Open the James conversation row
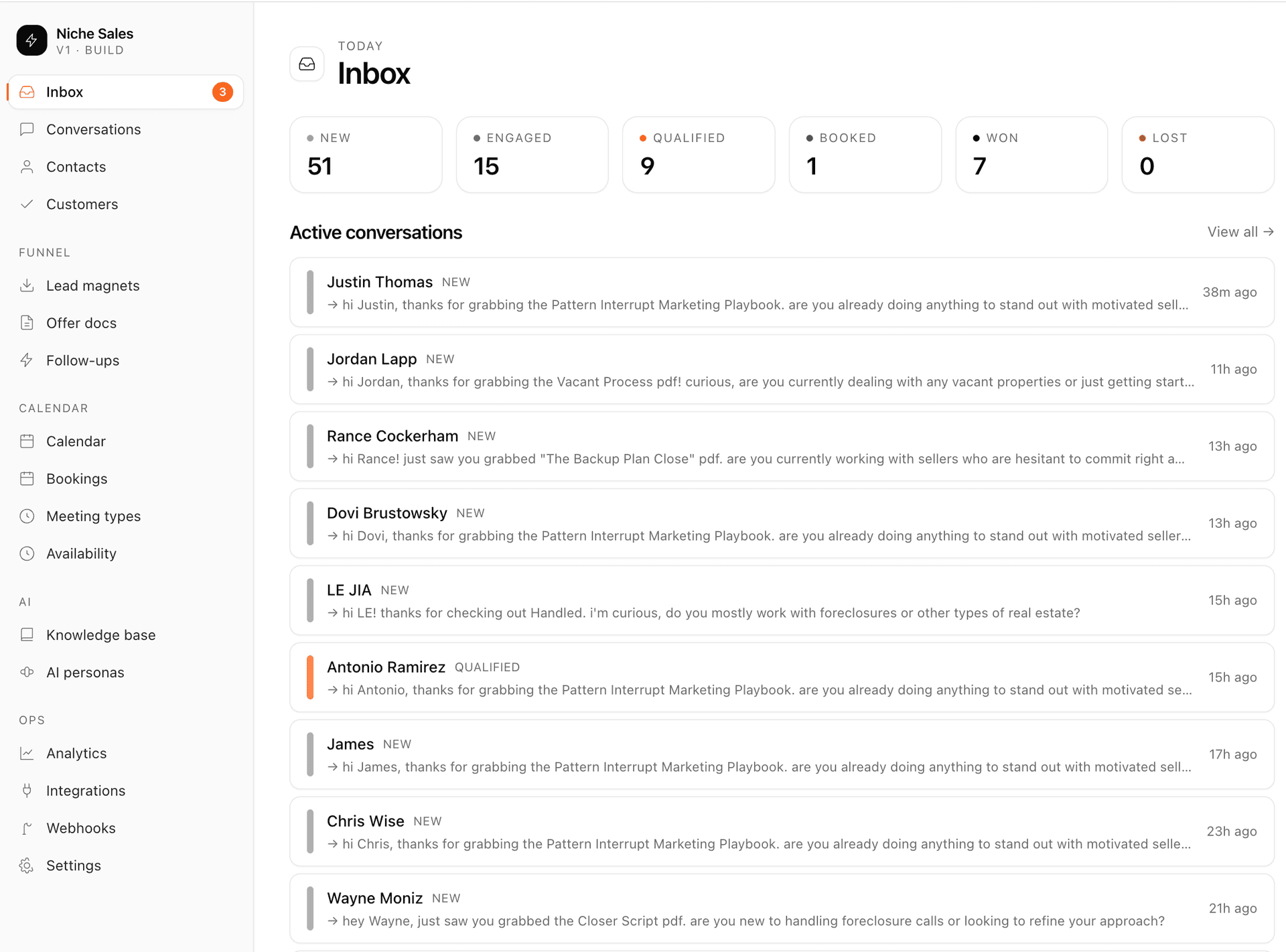The width and height of the screenshot is (1286, 952). (x=782, y=754)
